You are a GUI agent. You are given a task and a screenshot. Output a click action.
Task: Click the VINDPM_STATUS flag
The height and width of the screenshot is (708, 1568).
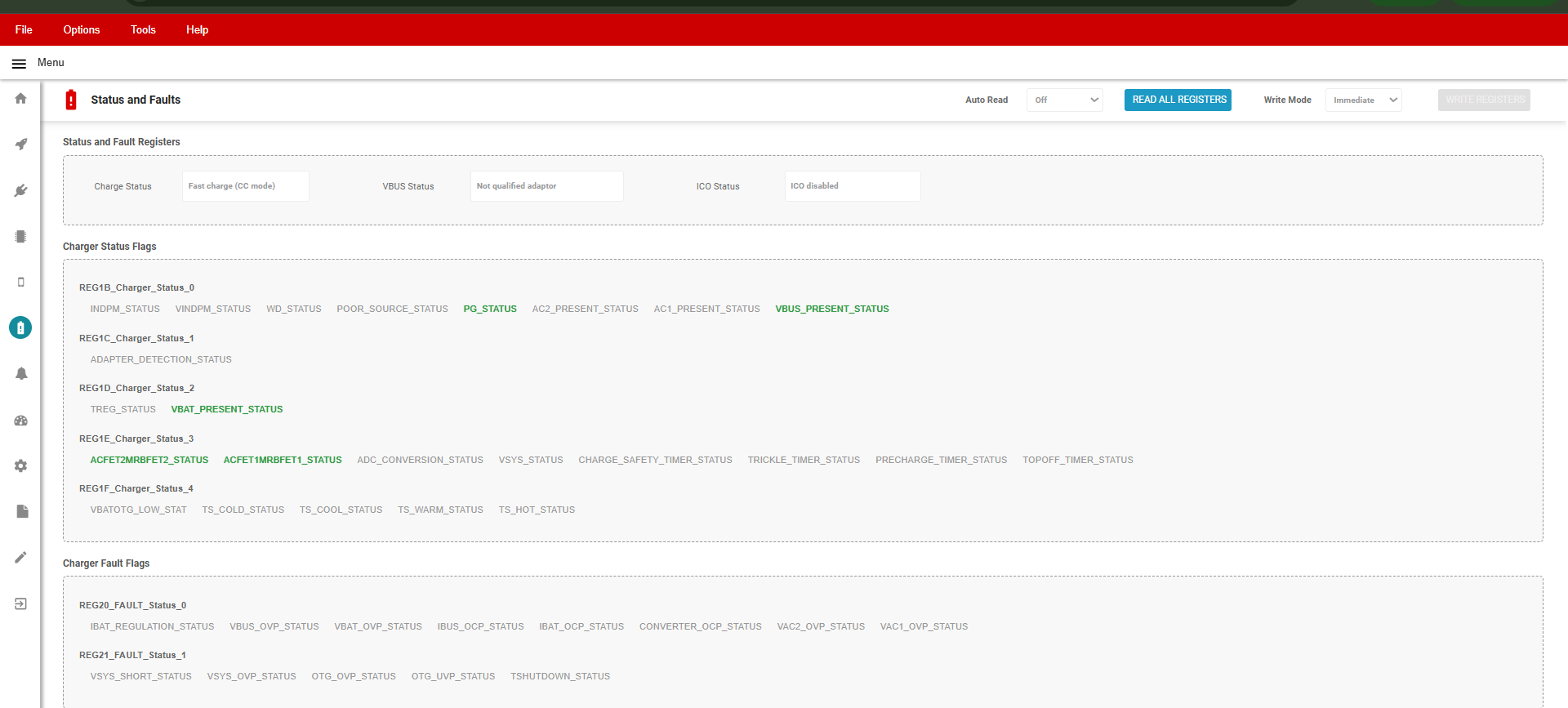coord(213,309)
